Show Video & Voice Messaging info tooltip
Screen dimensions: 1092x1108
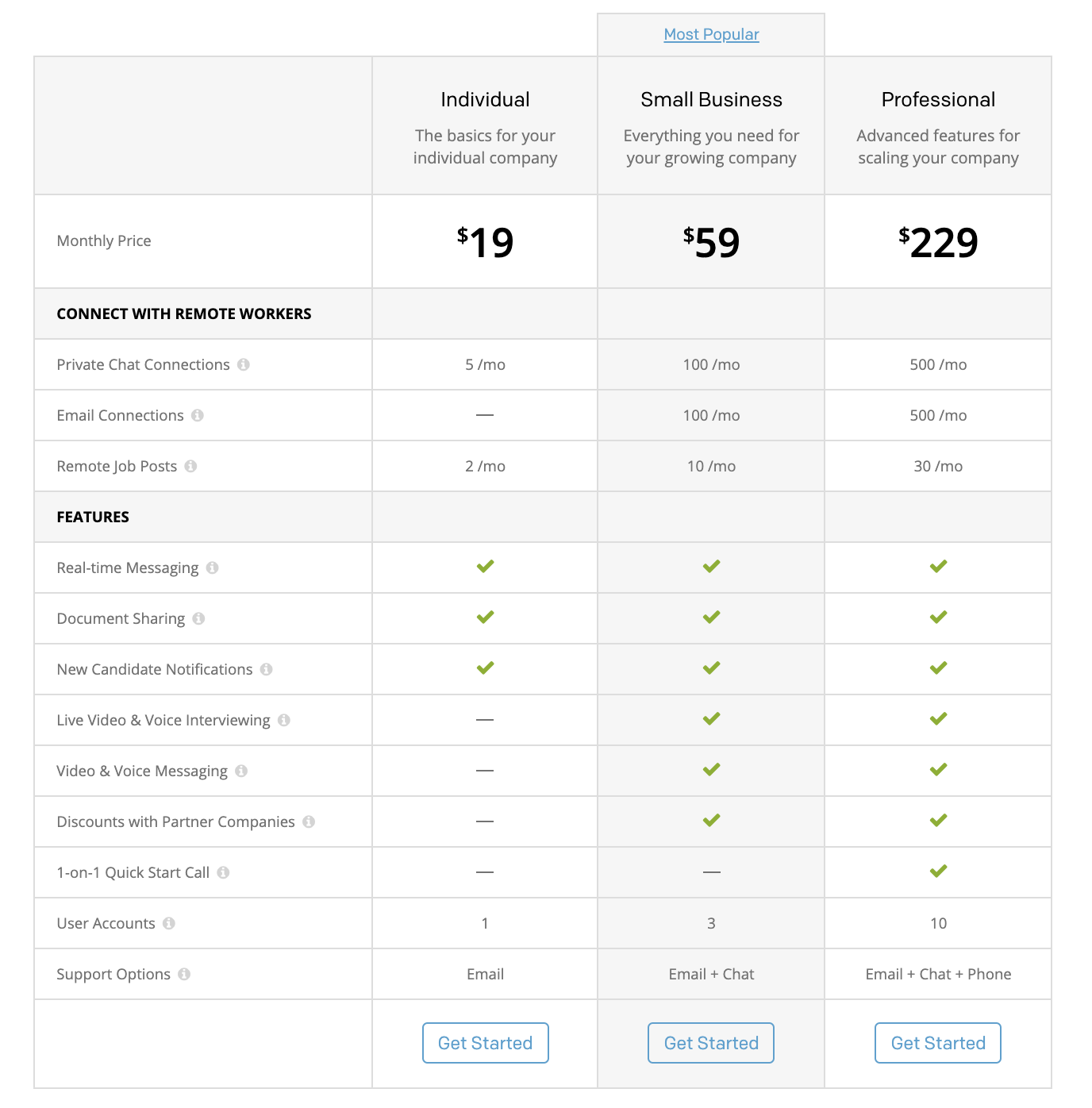point(241,771)
